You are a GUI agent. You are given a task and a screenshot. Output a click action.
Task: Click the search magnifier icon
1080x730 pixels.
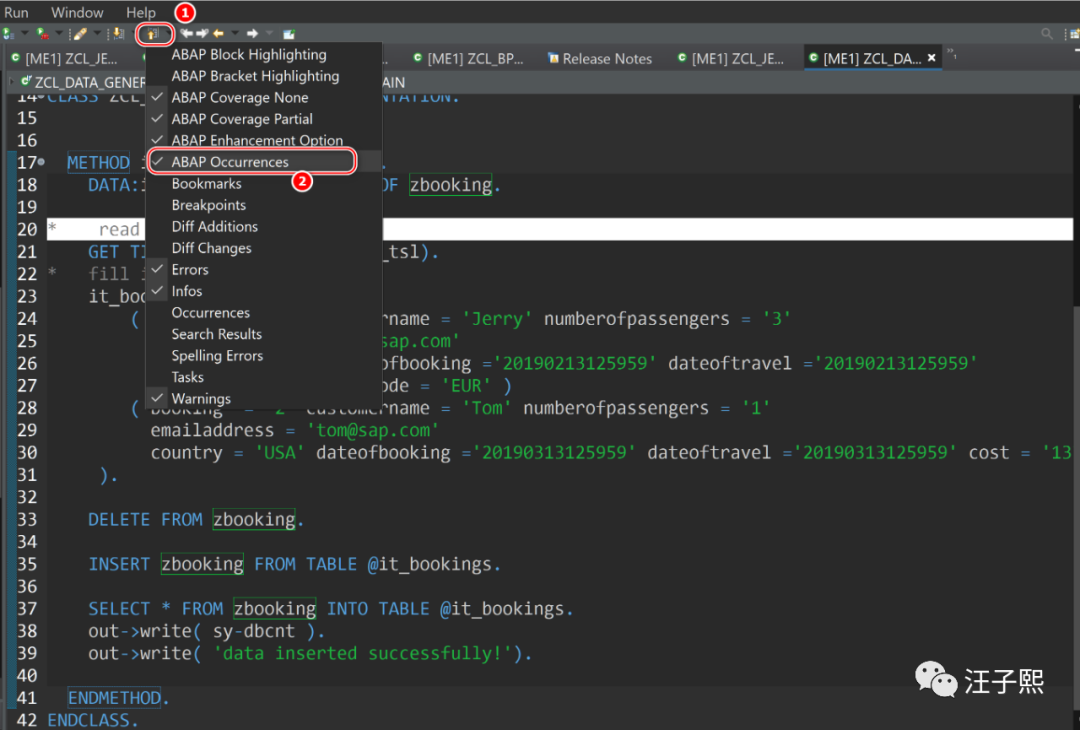coord(1047,34)
